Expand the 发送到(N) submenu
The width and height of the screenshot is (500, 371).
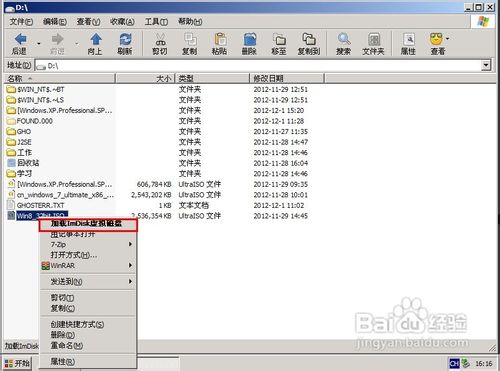click(130, 282)
